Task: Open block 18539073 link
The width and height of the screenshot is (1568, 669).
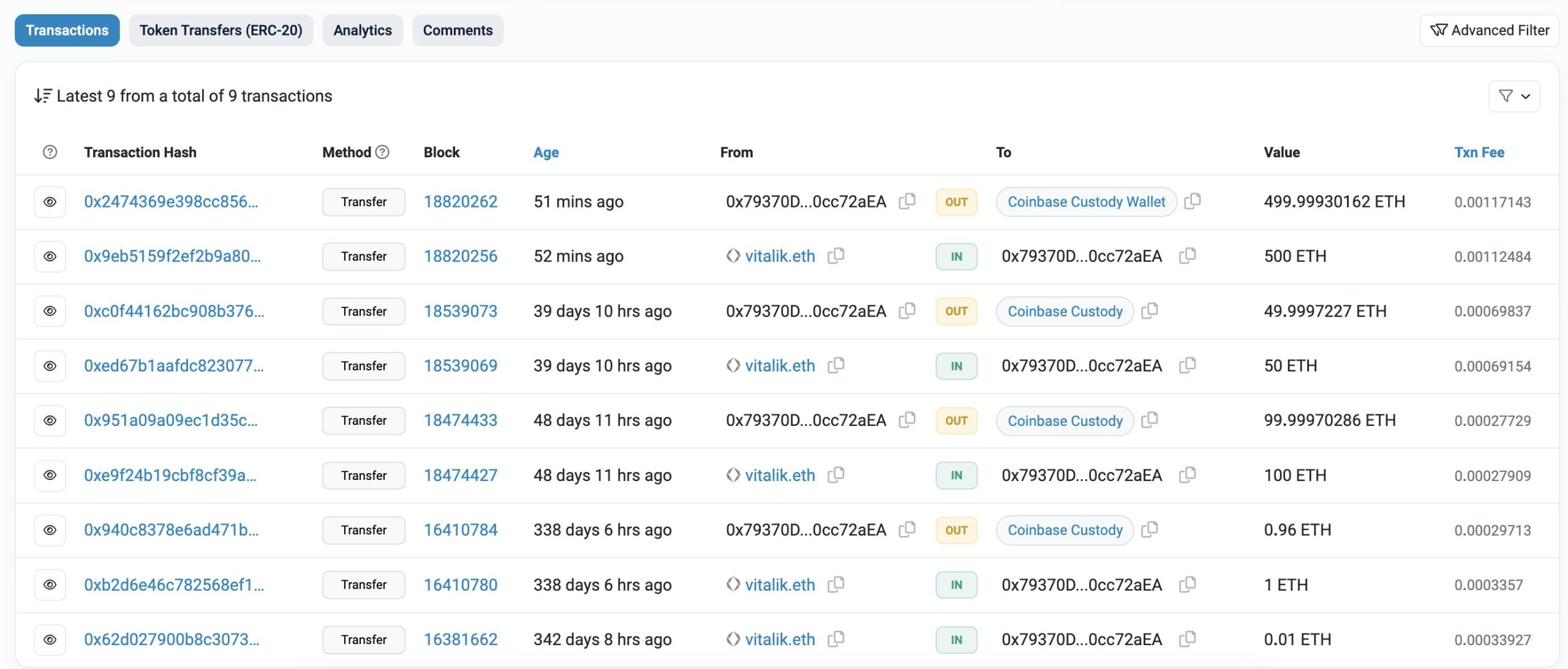Action: click(460, 311)
